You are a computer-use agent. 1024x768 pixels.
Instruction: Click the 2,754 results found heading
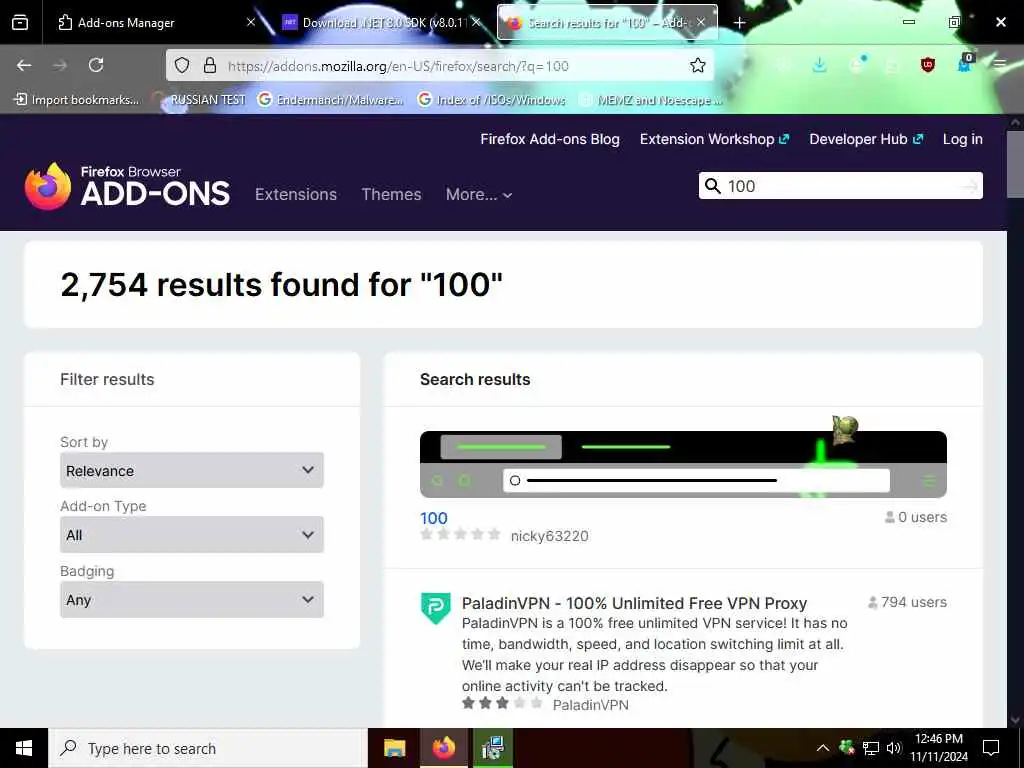pos(281,285)
